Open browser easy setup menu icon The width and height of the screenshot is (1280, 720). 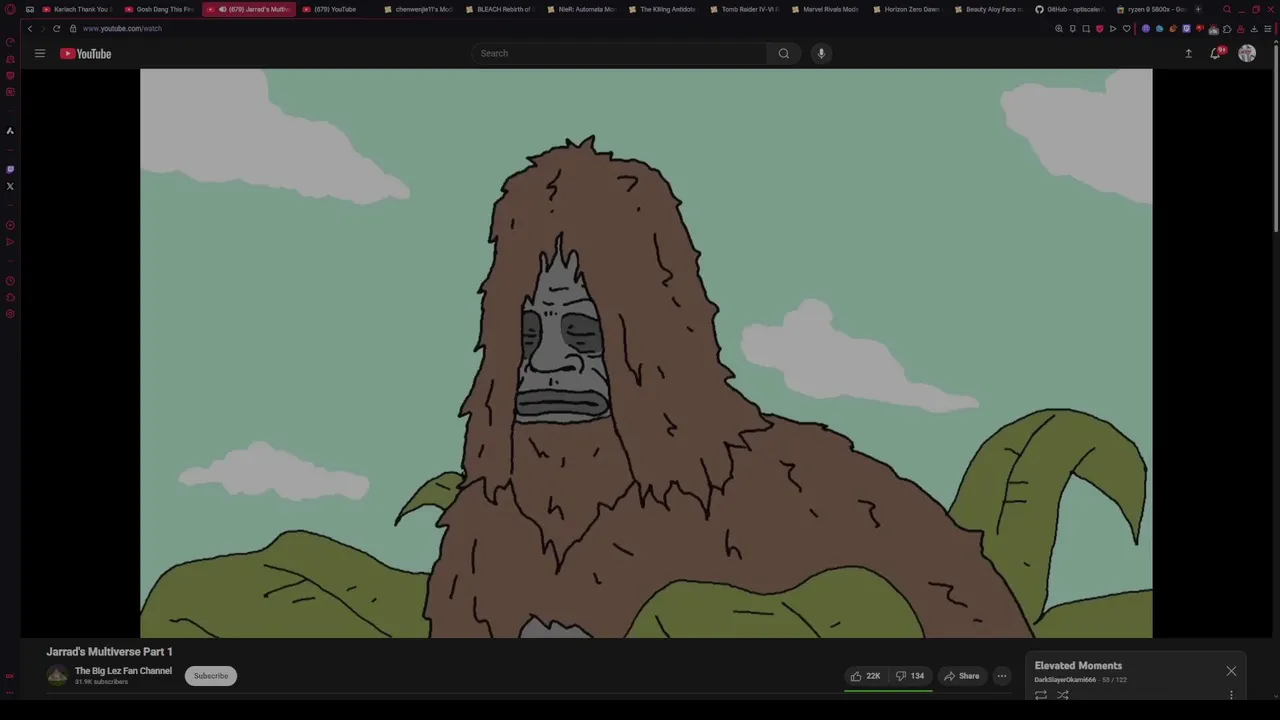tap(1268, 28)
